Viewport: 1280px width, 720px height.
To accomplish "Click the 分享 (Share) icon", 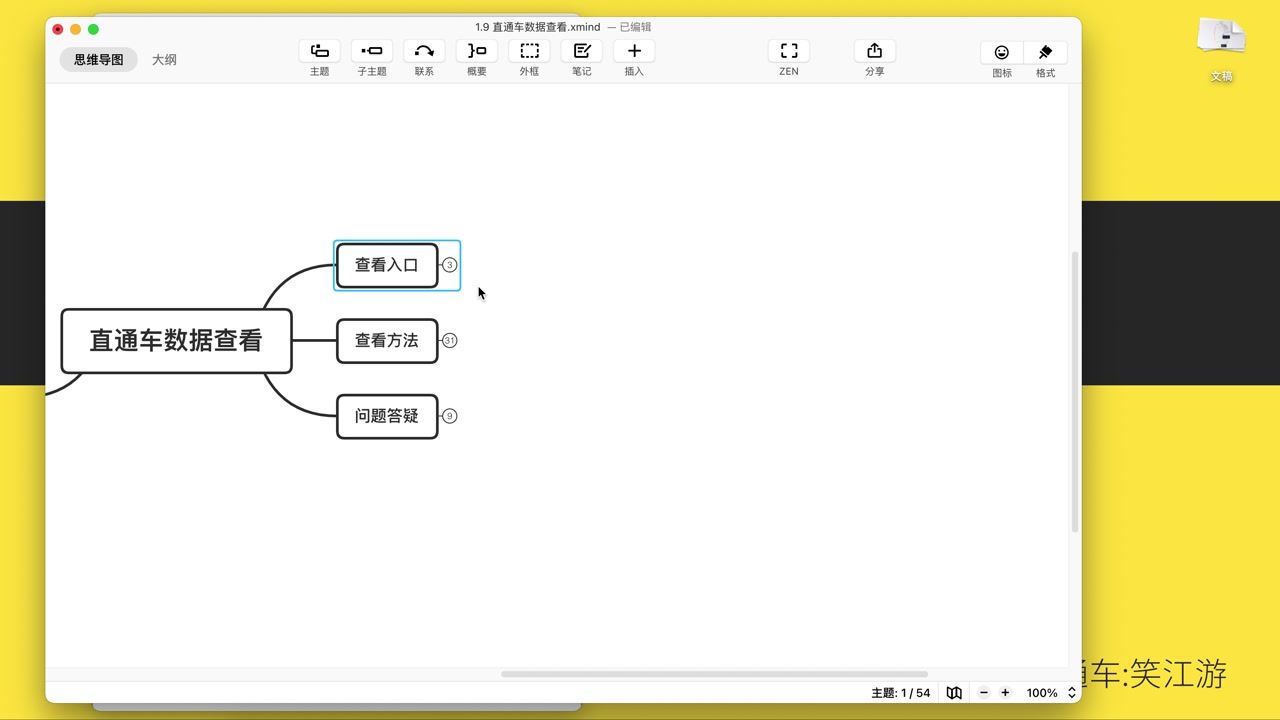I will 875,51.
